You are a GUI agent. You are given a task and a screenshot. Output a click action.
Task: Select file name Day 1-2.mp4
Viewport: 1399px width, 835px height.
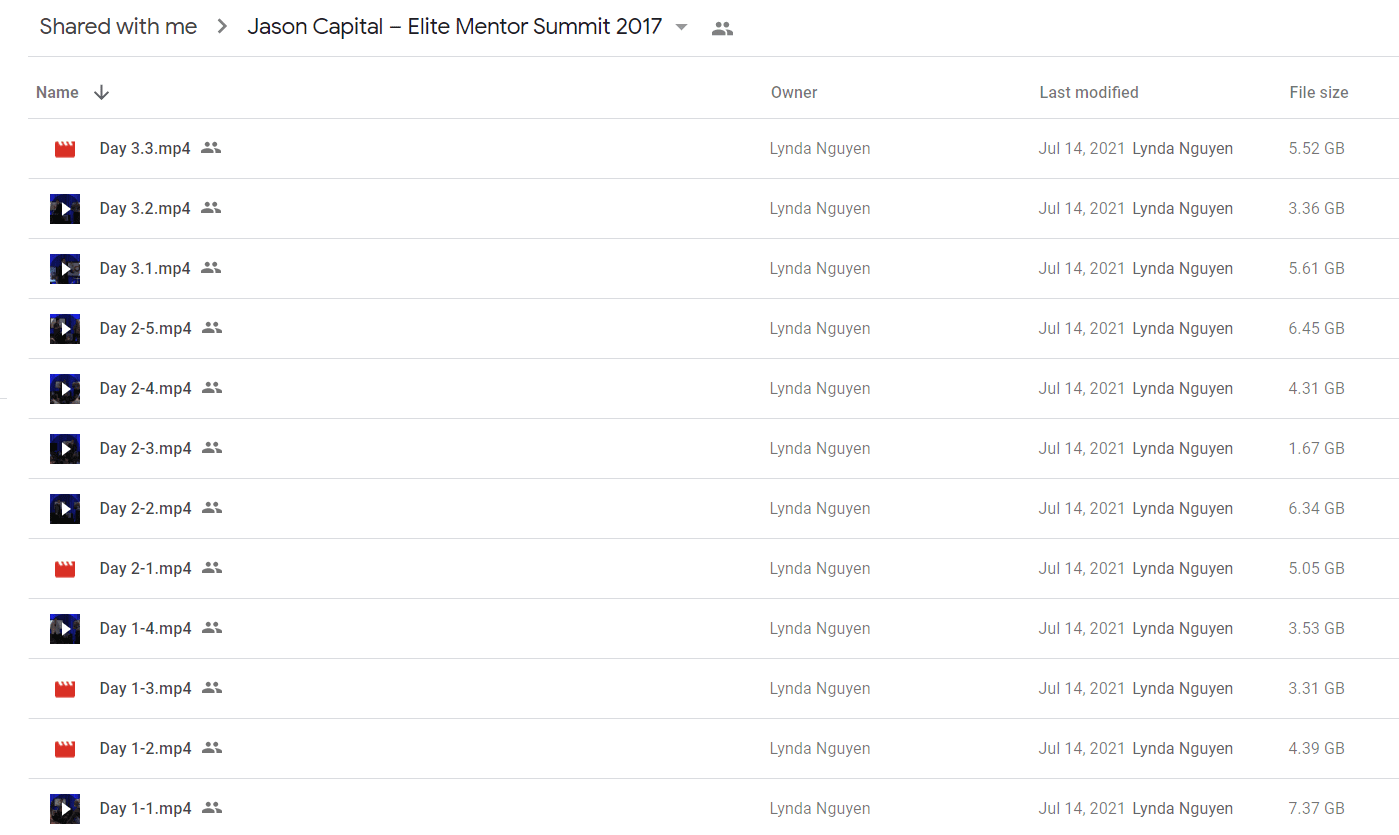tap(146, 749)
